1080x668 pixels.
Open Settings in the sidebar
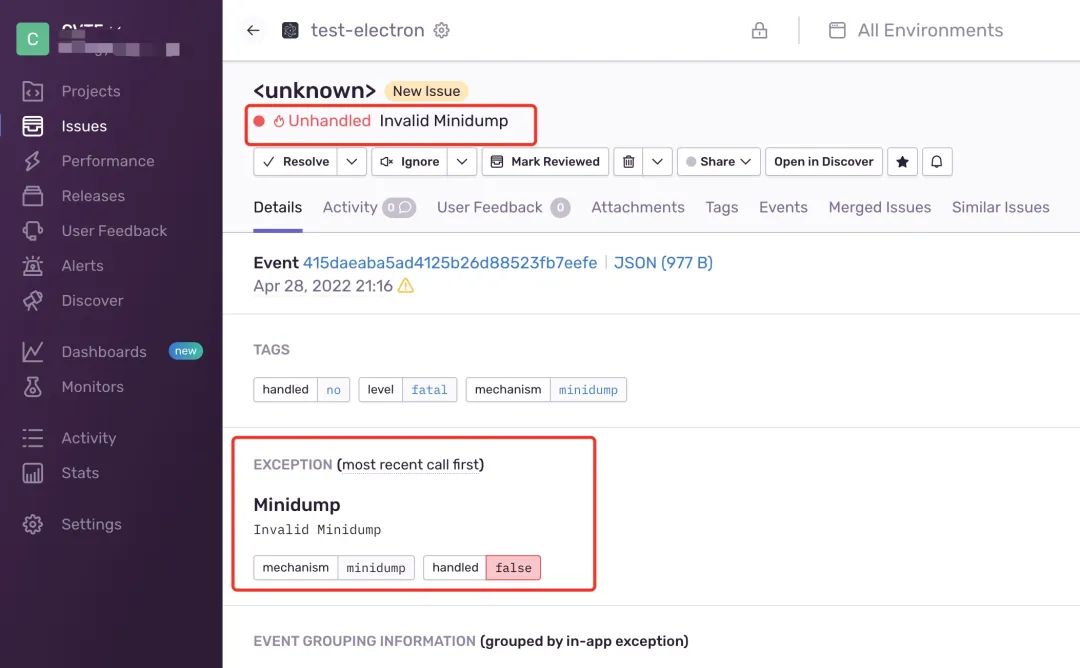pos(91,524)
